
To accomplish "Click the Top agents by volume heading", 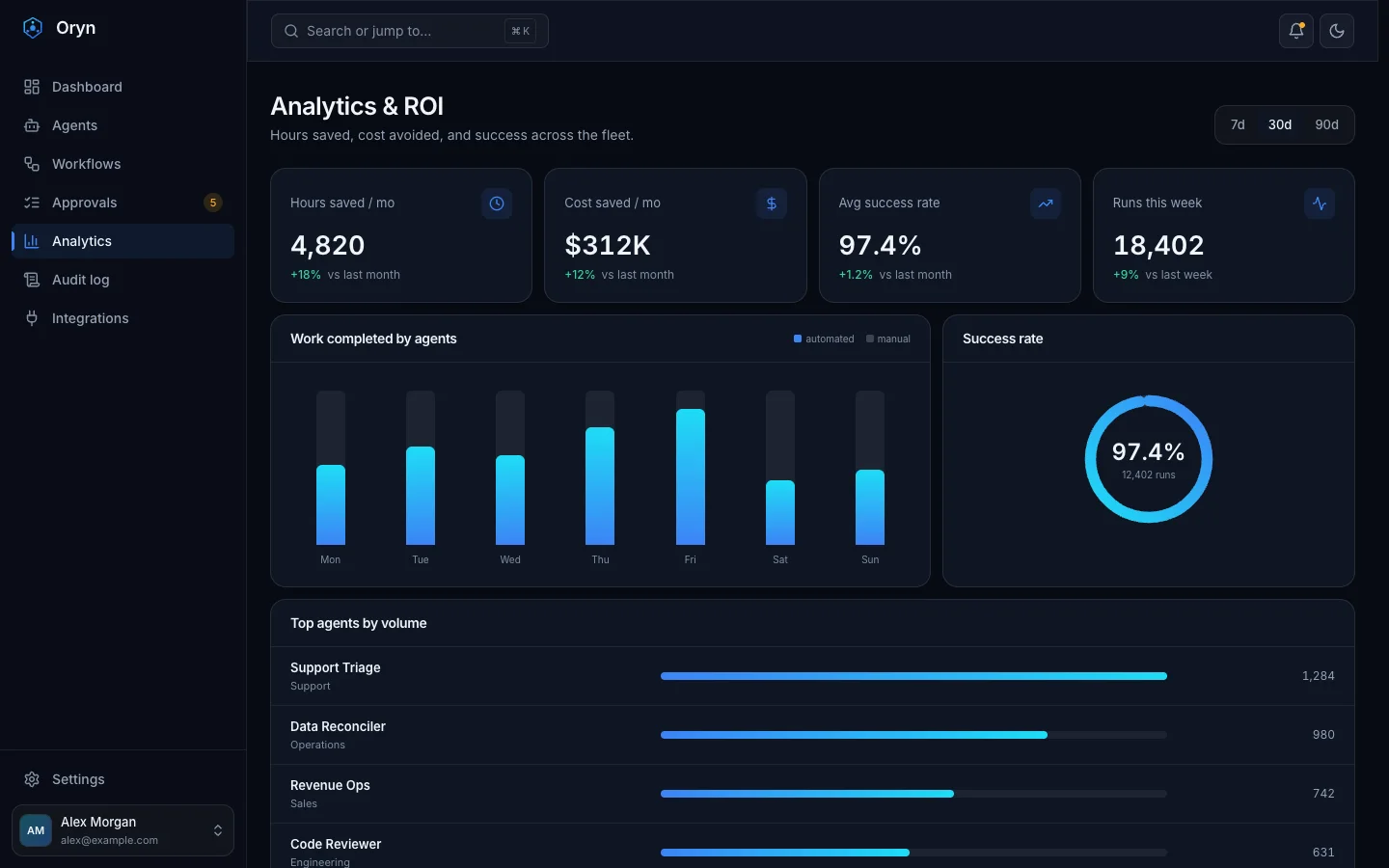I will [359, 623].
